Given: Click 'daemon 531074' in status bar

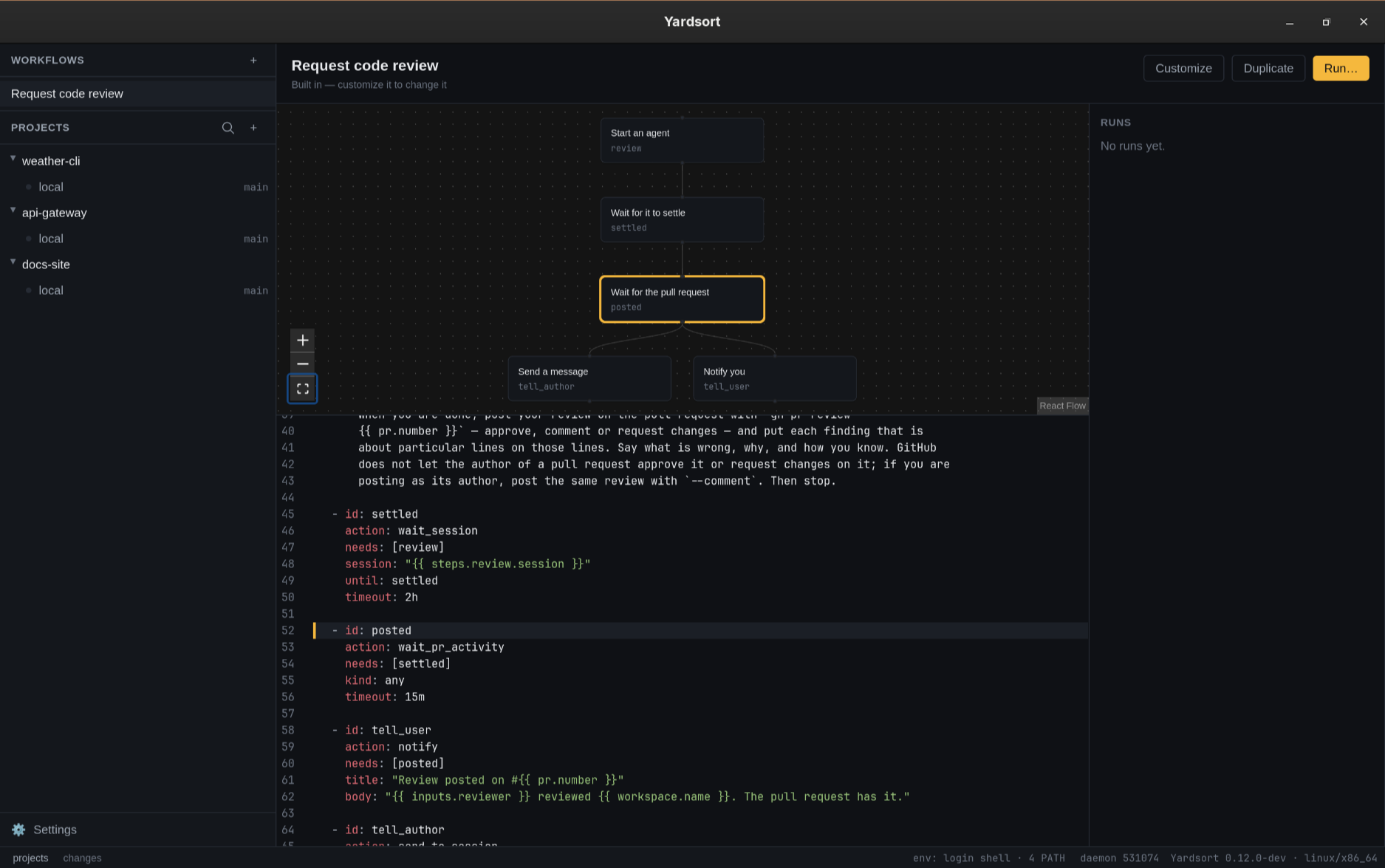Looking at the screenshot, I should pyautogui.click(x=1119, y=858).
